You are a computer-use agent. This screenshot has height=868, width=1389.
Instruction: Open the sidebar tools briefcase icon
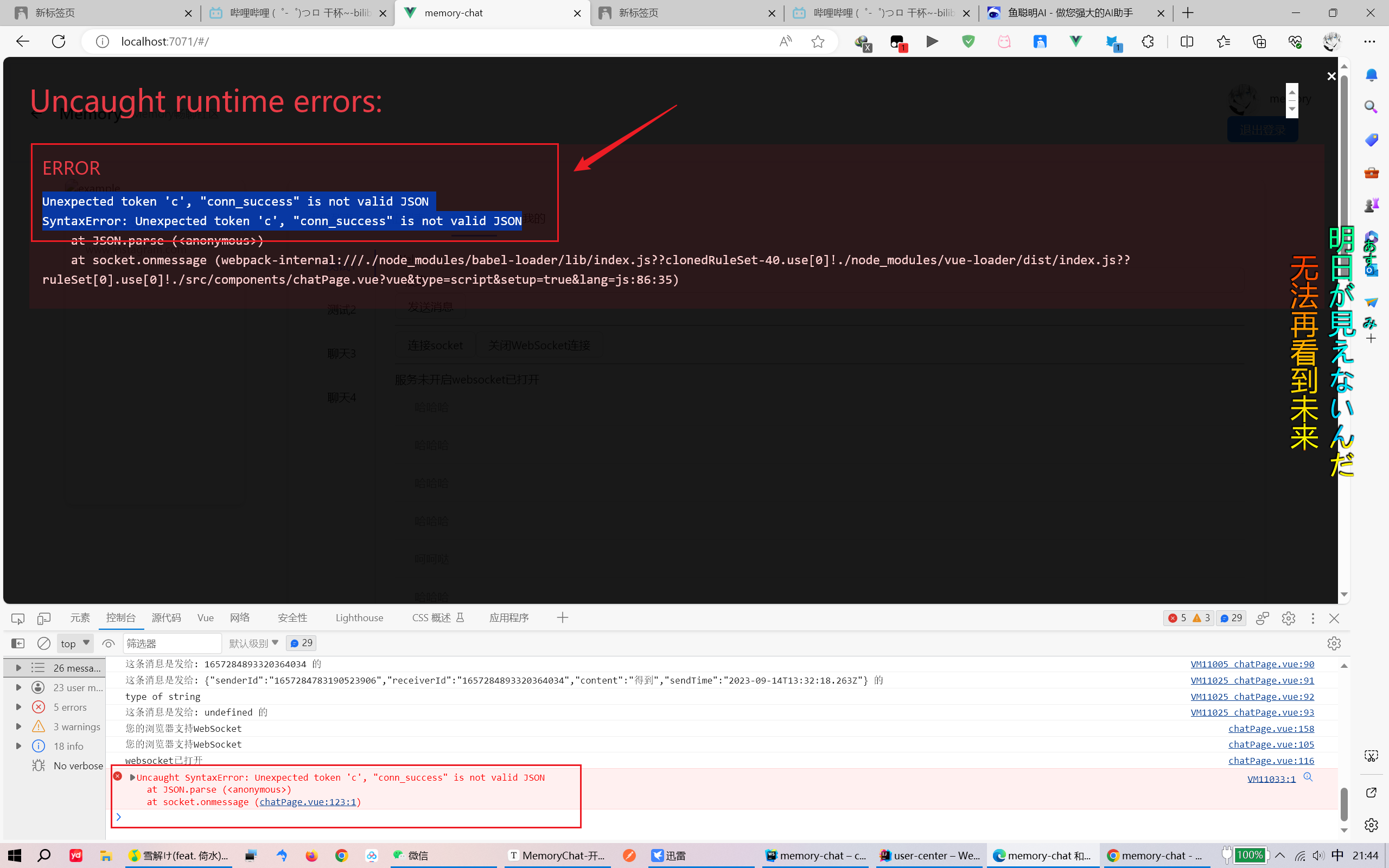point(1371,172)
